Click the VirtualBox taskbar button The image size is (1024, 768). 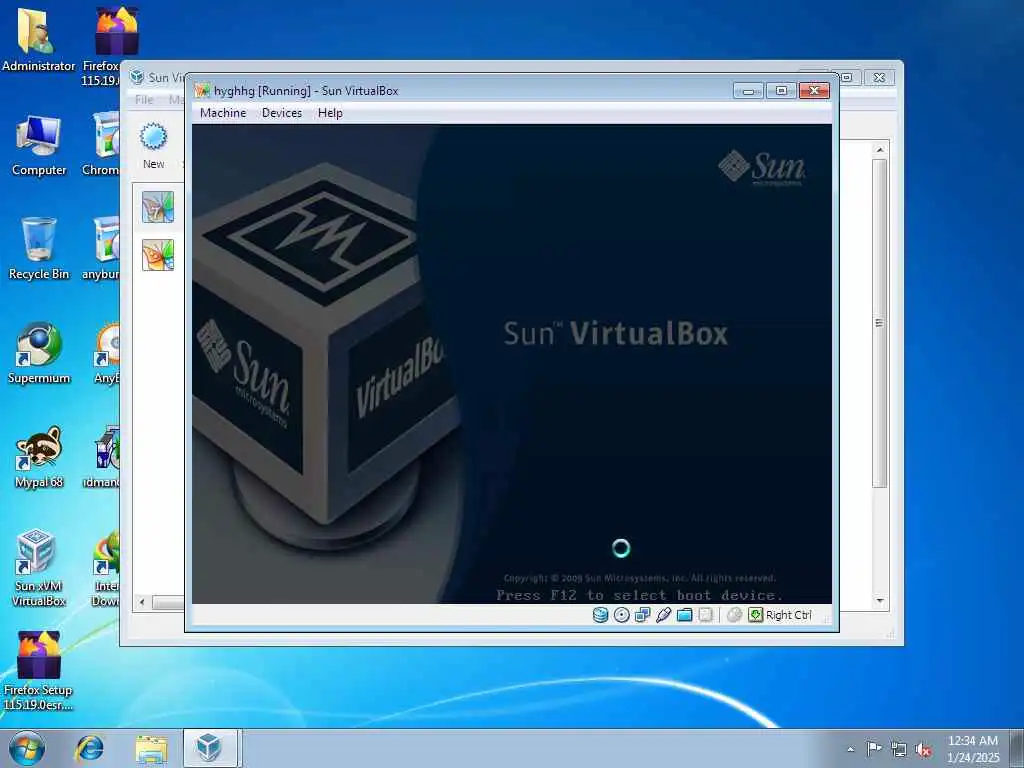coord(210,748)
